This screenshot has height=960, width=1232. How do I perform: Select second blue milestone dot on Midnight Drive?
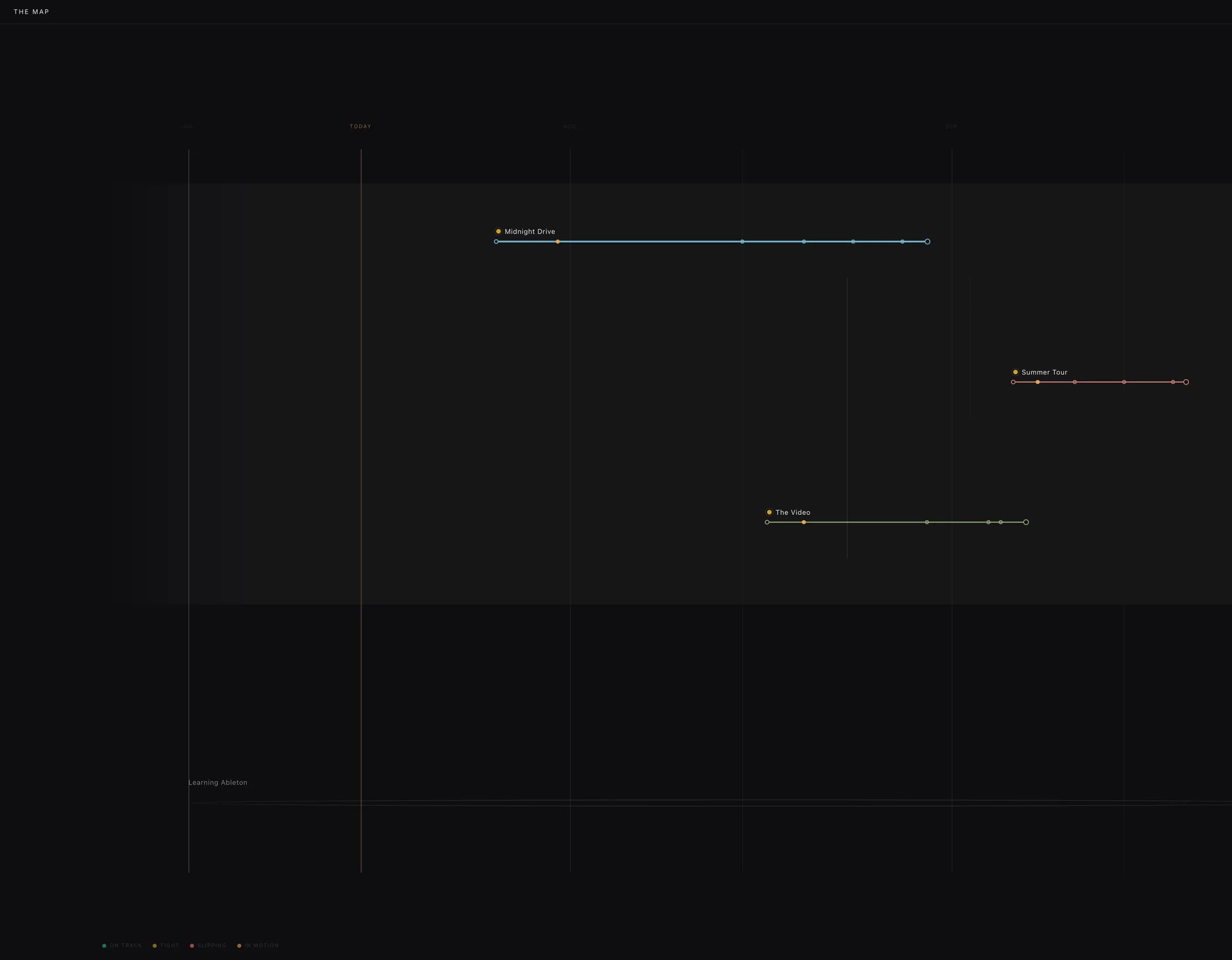[x=804, y=241]
